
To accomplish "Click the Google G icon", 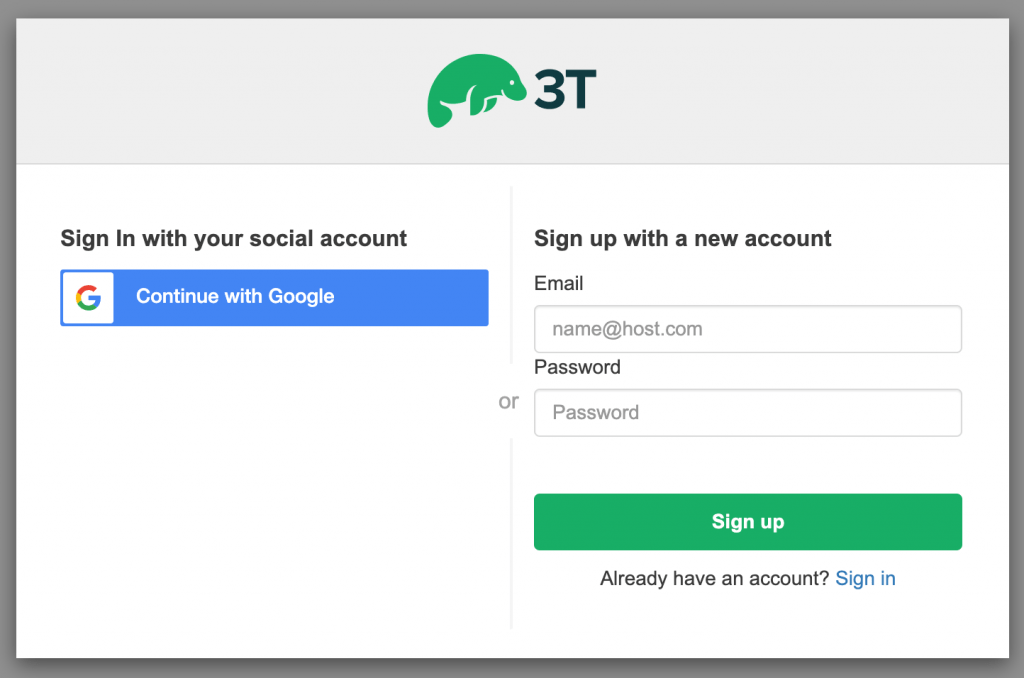I will point(88,298).
